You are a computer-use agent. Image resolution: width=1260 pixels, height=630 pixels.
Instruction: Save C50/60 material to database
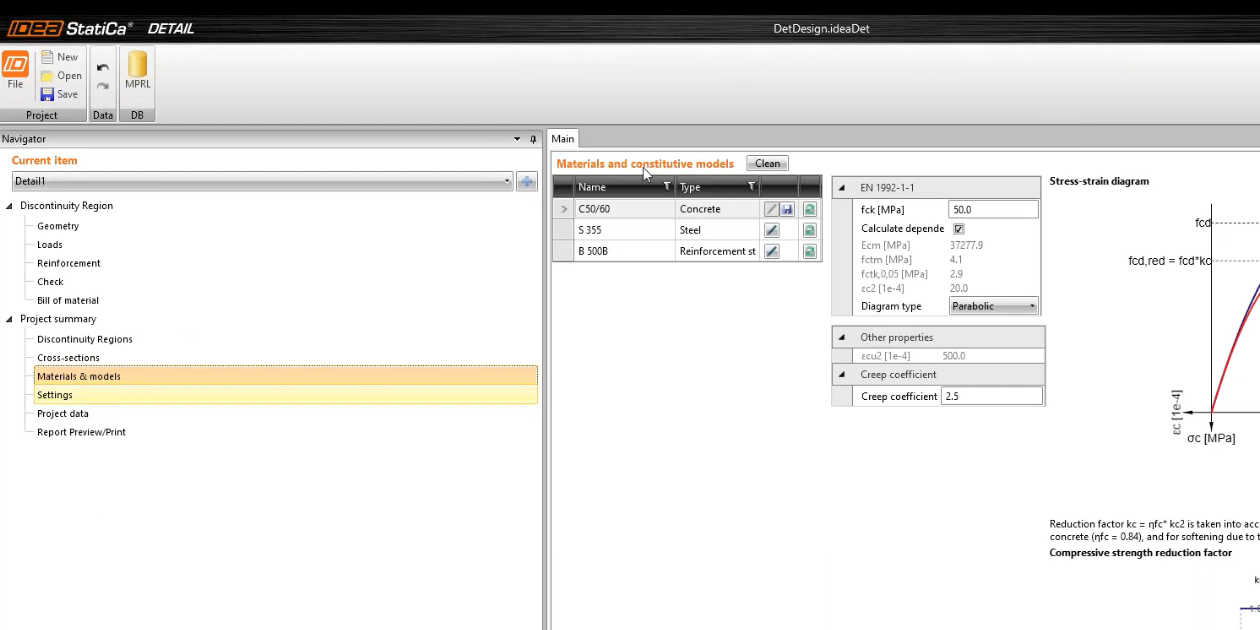(787, 209)
